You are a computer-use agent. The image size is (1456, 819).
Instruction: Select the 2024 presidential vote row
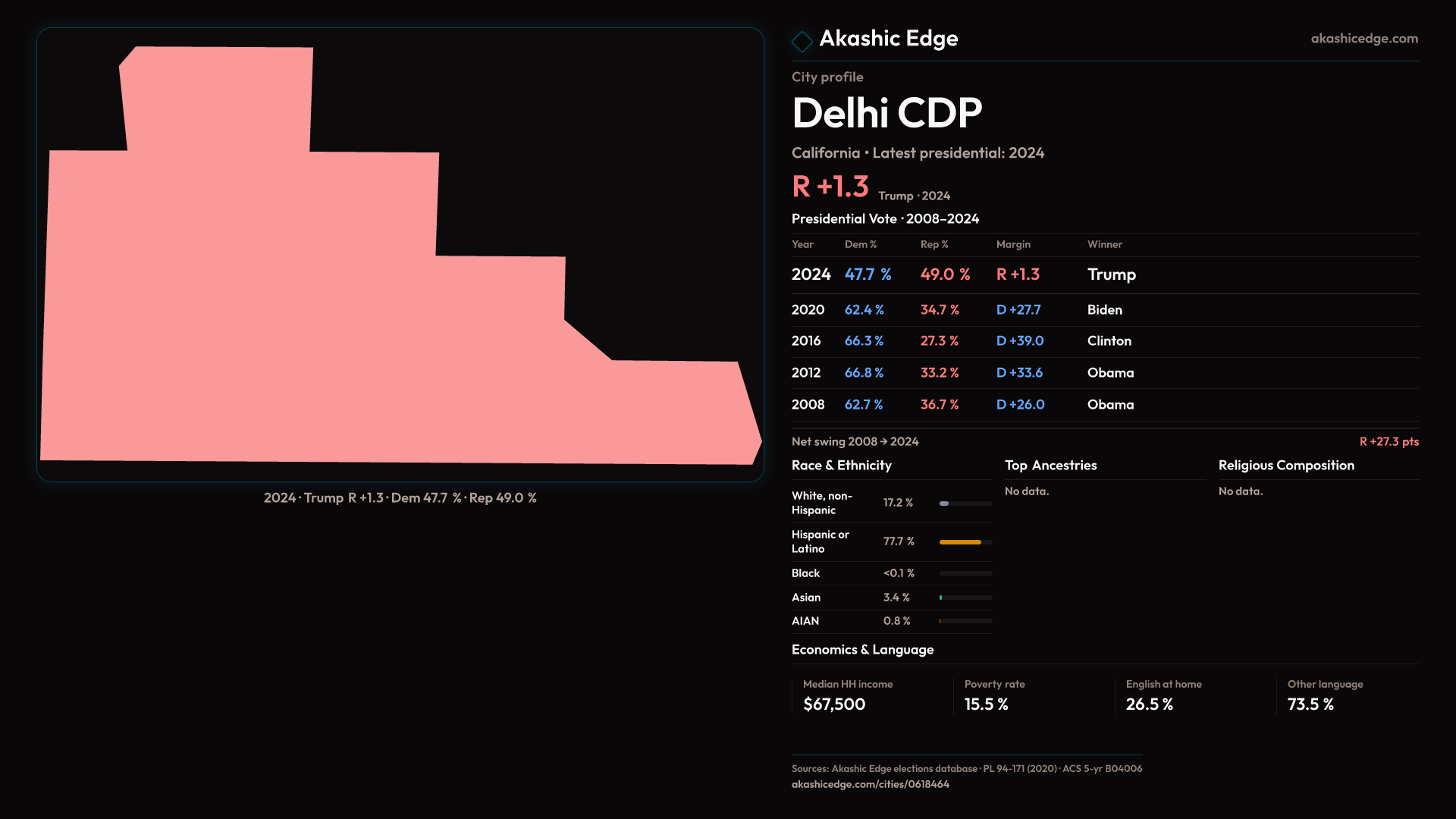point(1104,275)
